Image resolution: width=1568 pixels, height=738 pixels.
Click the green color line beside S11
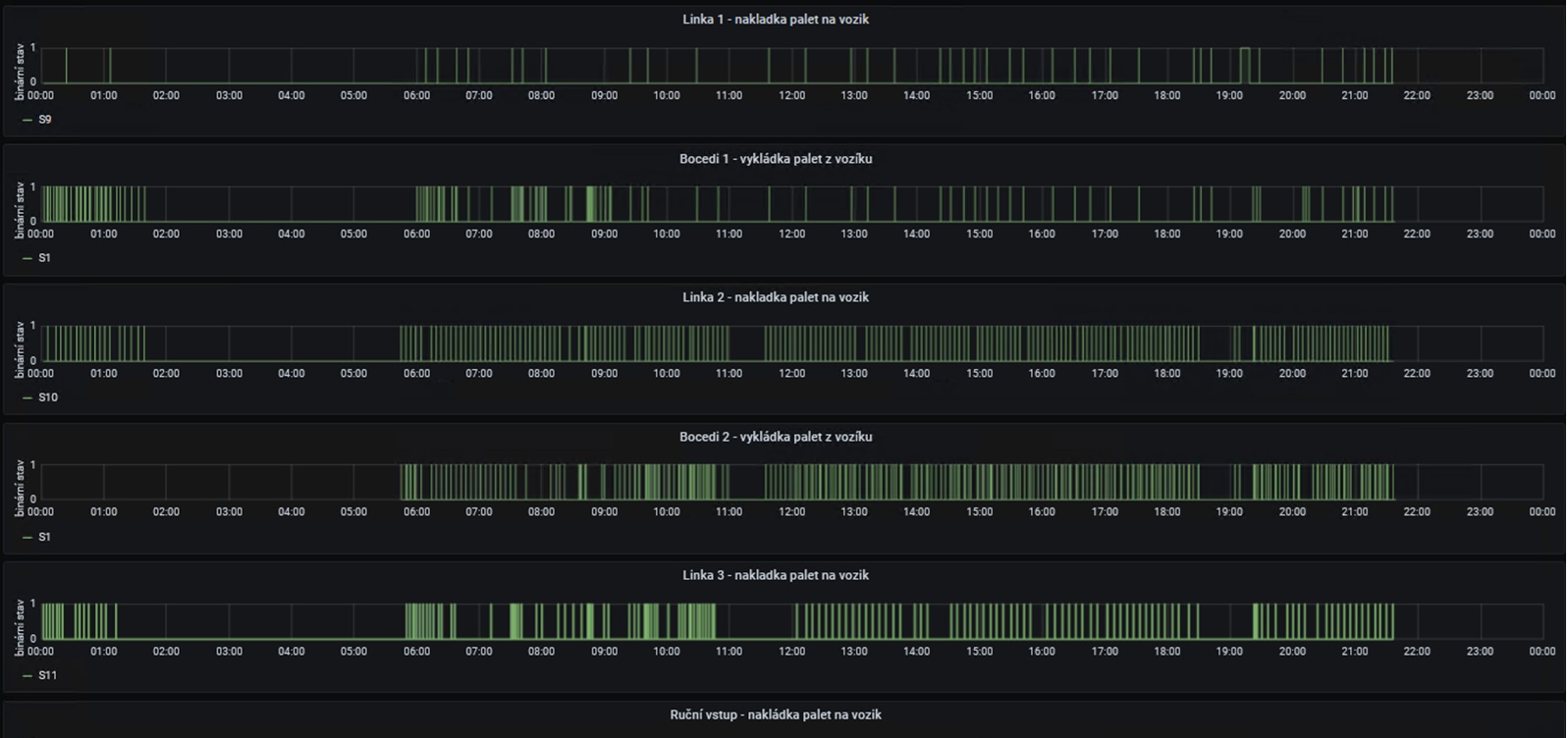[27, 675]
